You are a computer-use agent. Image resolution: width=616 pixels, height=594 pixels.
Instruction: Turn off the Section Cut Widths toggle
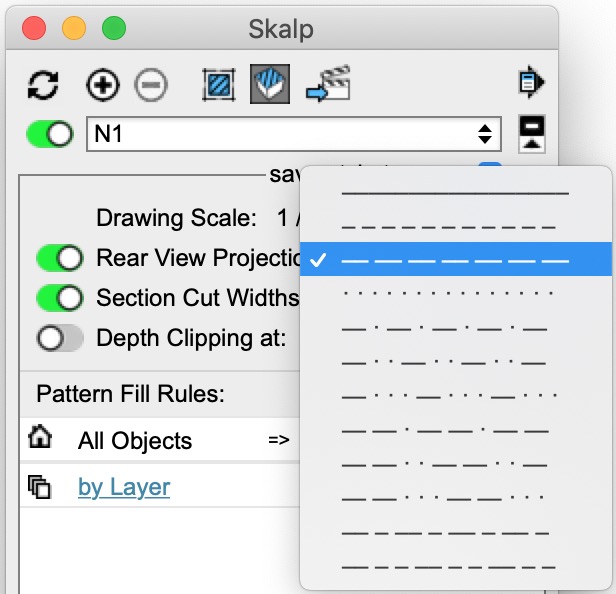pos(60,298)
